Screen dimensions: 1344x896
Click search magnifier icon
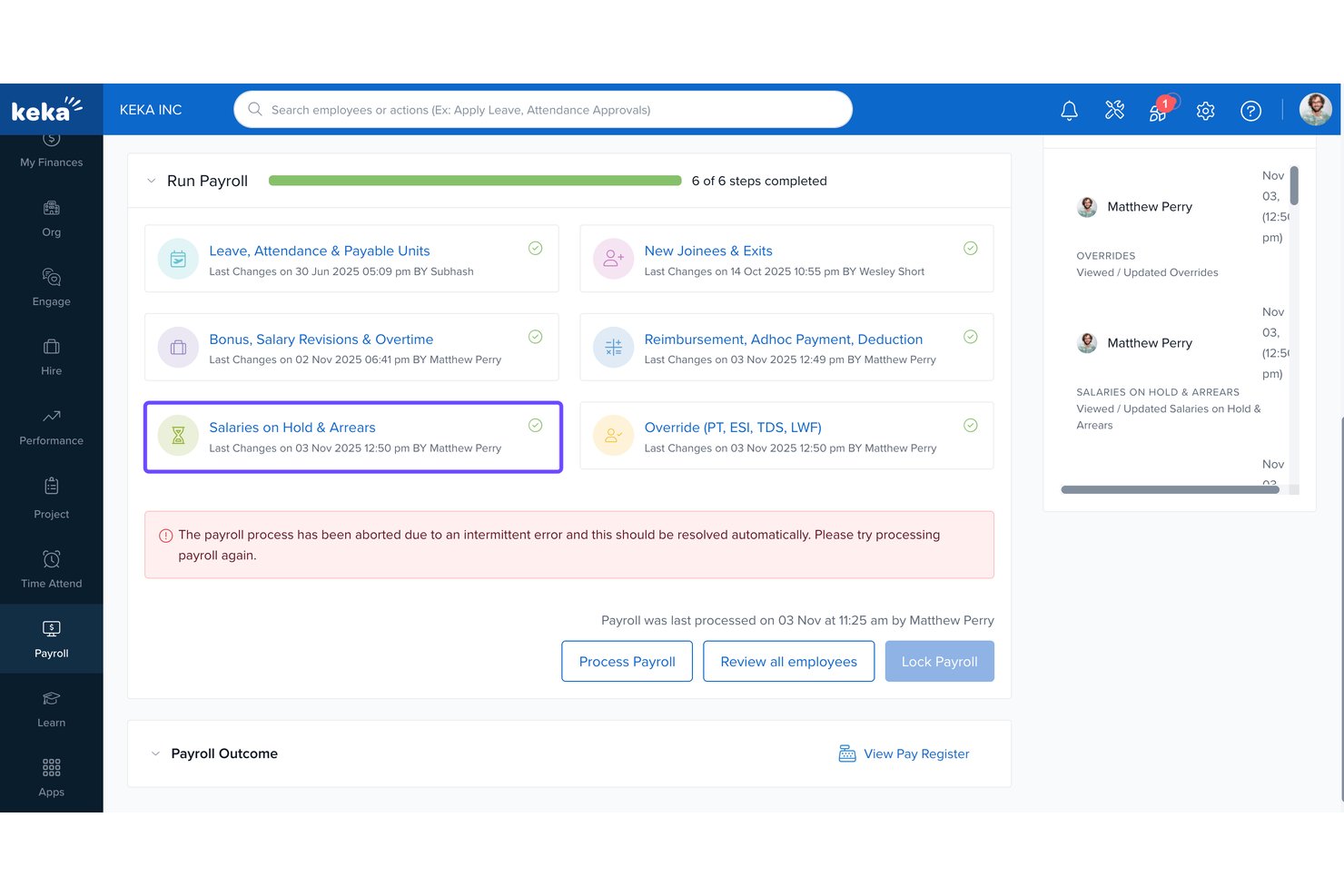(255, 109)
